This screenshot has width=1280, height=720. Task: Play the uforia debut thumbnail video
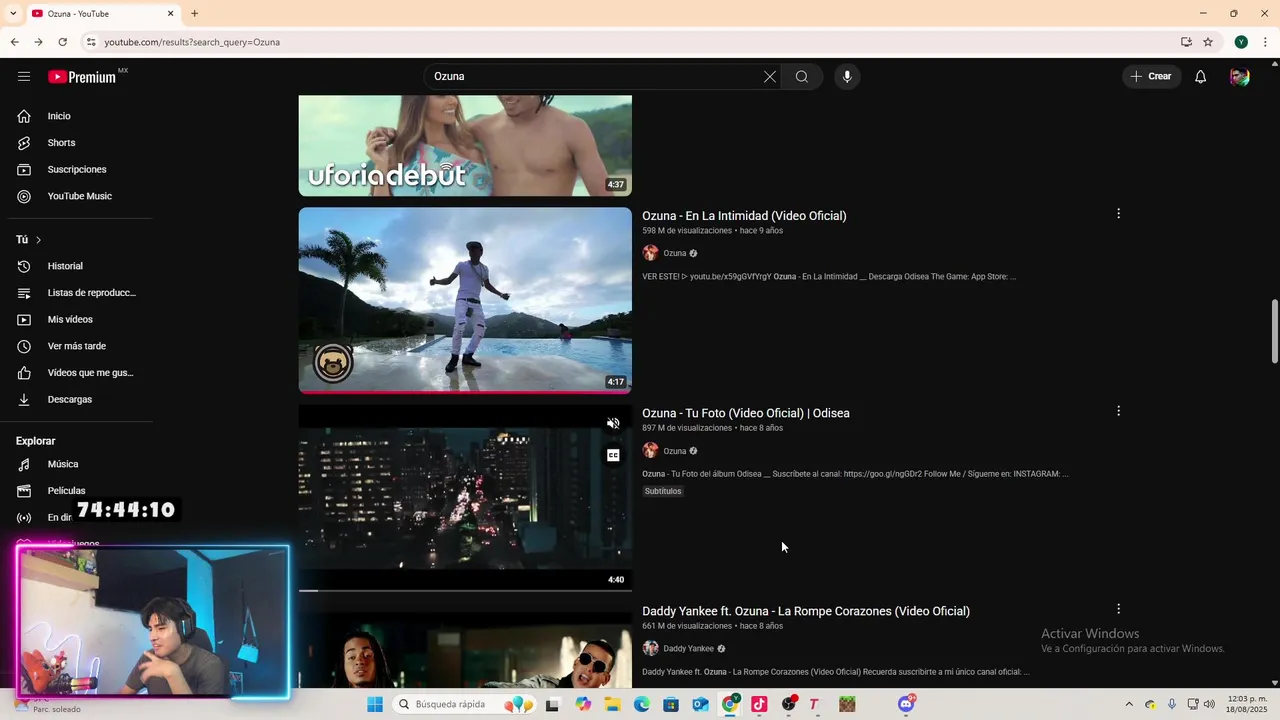(x=465, y=146)
